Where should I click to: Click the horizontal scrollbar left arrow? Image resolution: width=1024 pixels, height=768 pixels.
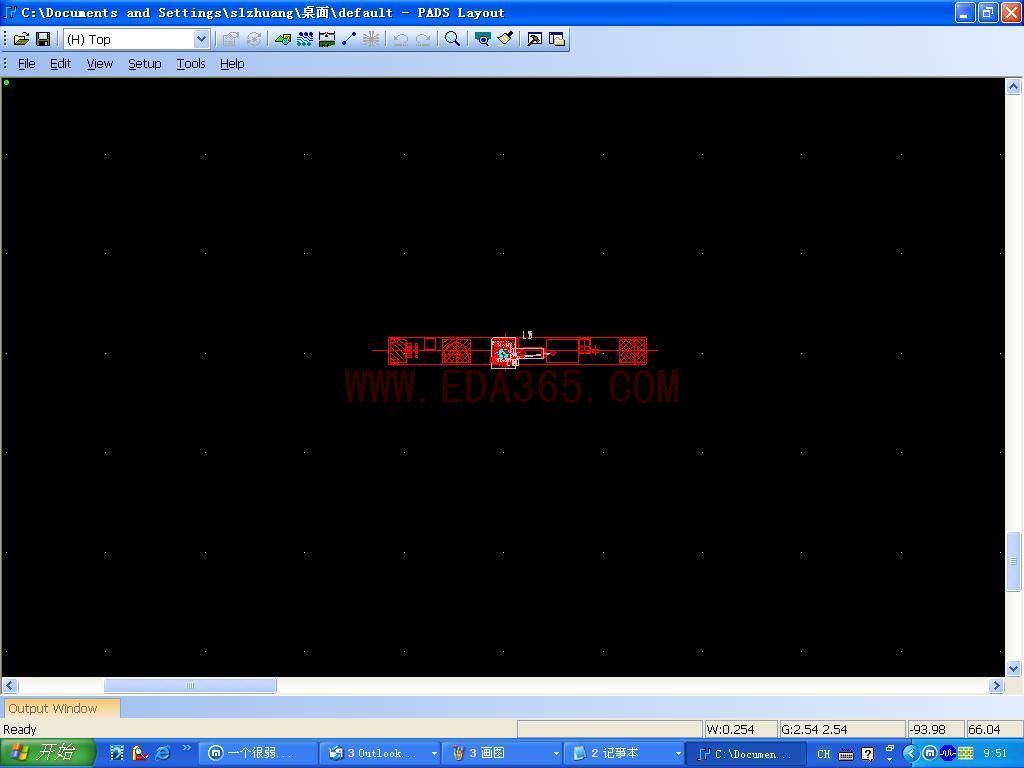10,686
